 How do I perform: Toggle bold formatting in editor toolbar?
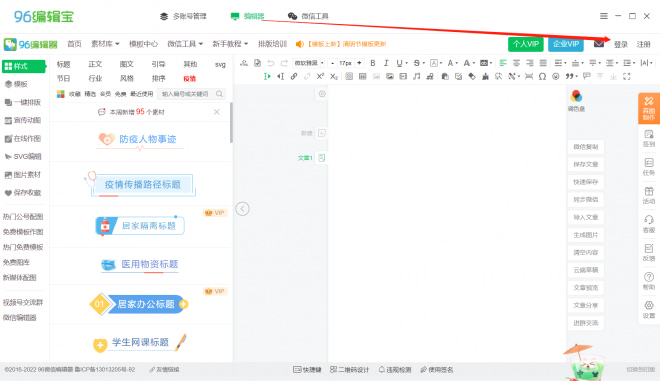[373, 63]
